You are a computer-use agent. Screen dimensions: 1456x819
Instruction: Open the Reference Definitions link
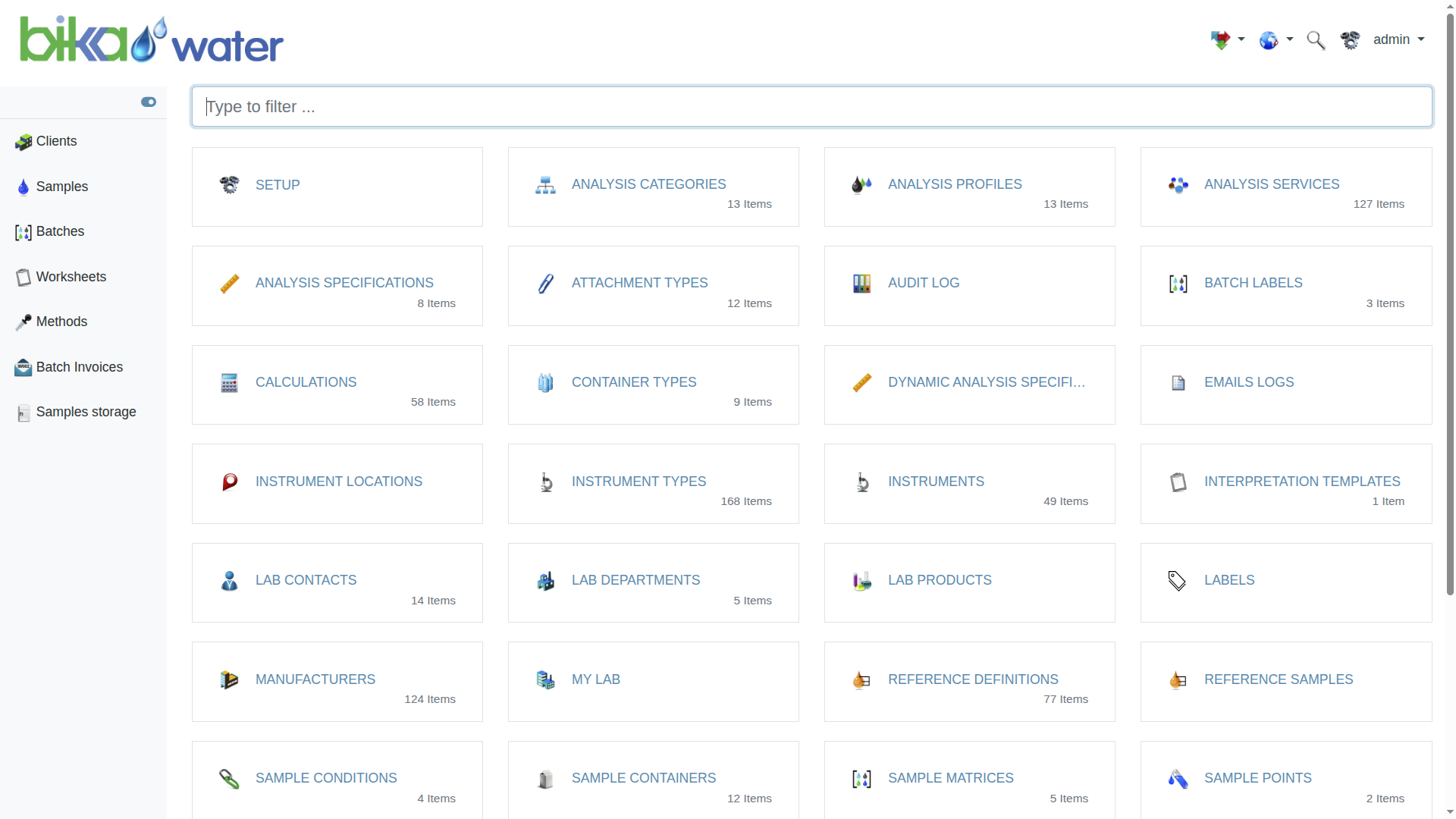click(x=973, y=679)
